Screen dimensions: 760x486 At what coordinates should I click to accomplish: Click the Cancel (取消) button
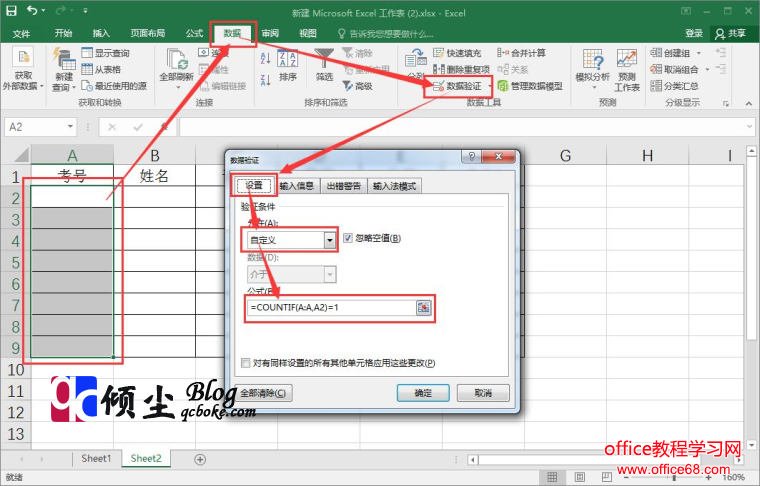coord(483,393)
